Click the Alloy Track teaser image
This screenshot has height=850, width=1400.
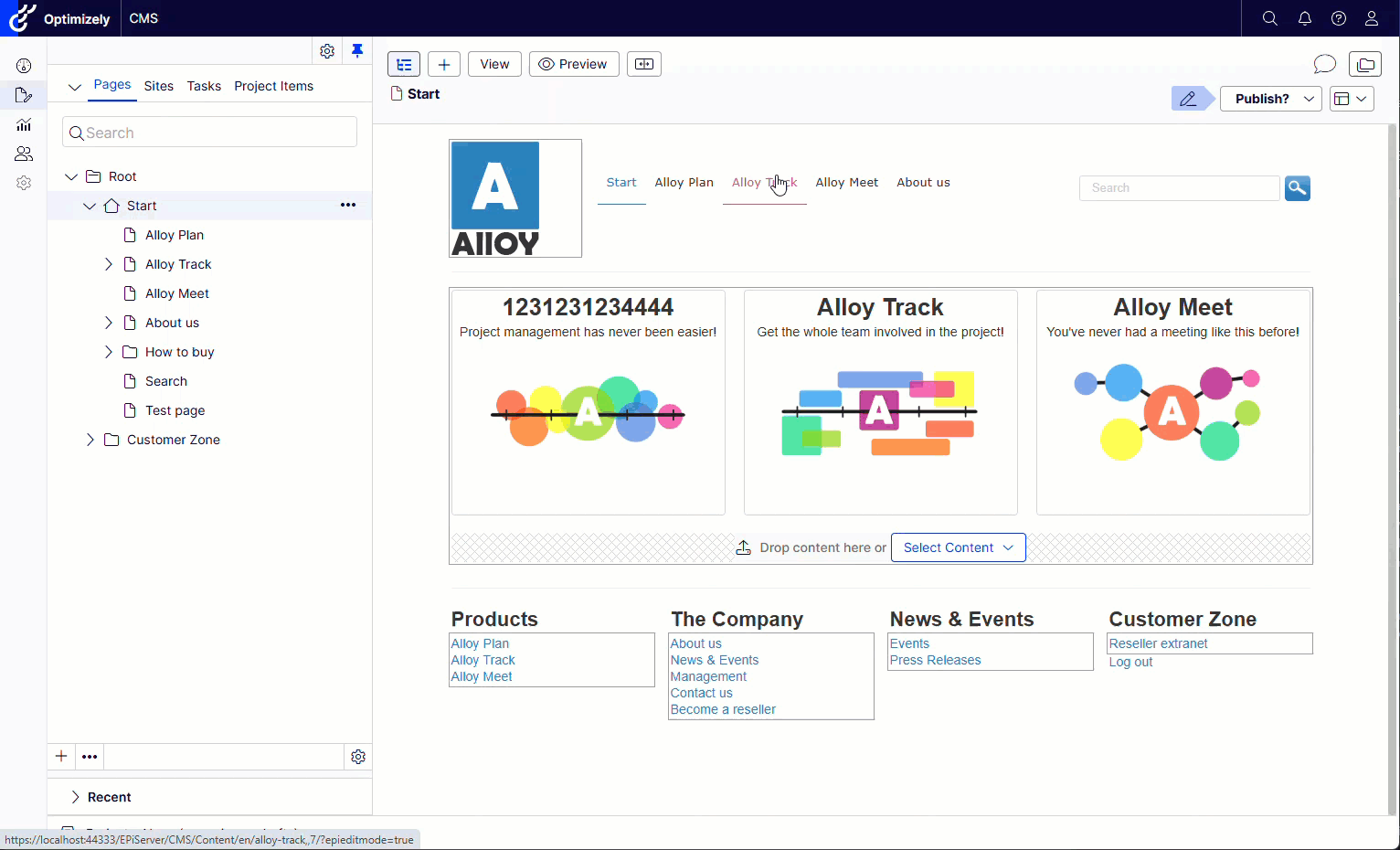click(x=880, y=413)
